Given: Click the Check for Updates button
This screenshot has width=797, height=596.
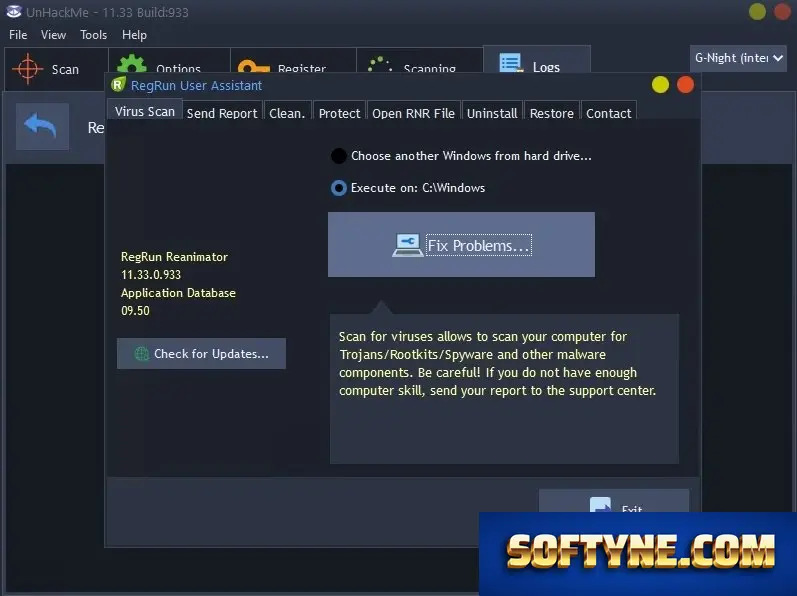Looking at the screenshot, I should 201,354.
